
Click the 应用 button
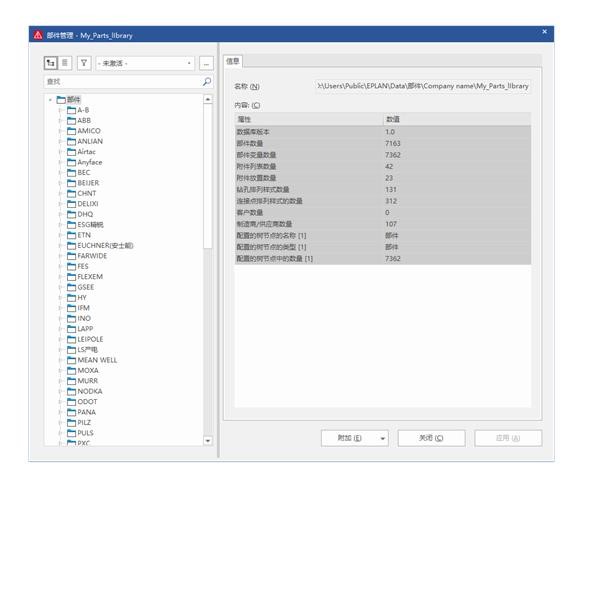tap(508, 438)
